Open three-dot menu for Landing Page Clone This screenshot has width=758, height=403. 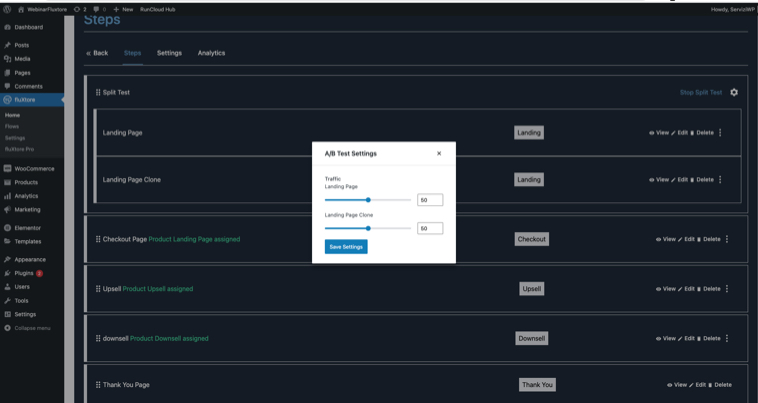720,180
